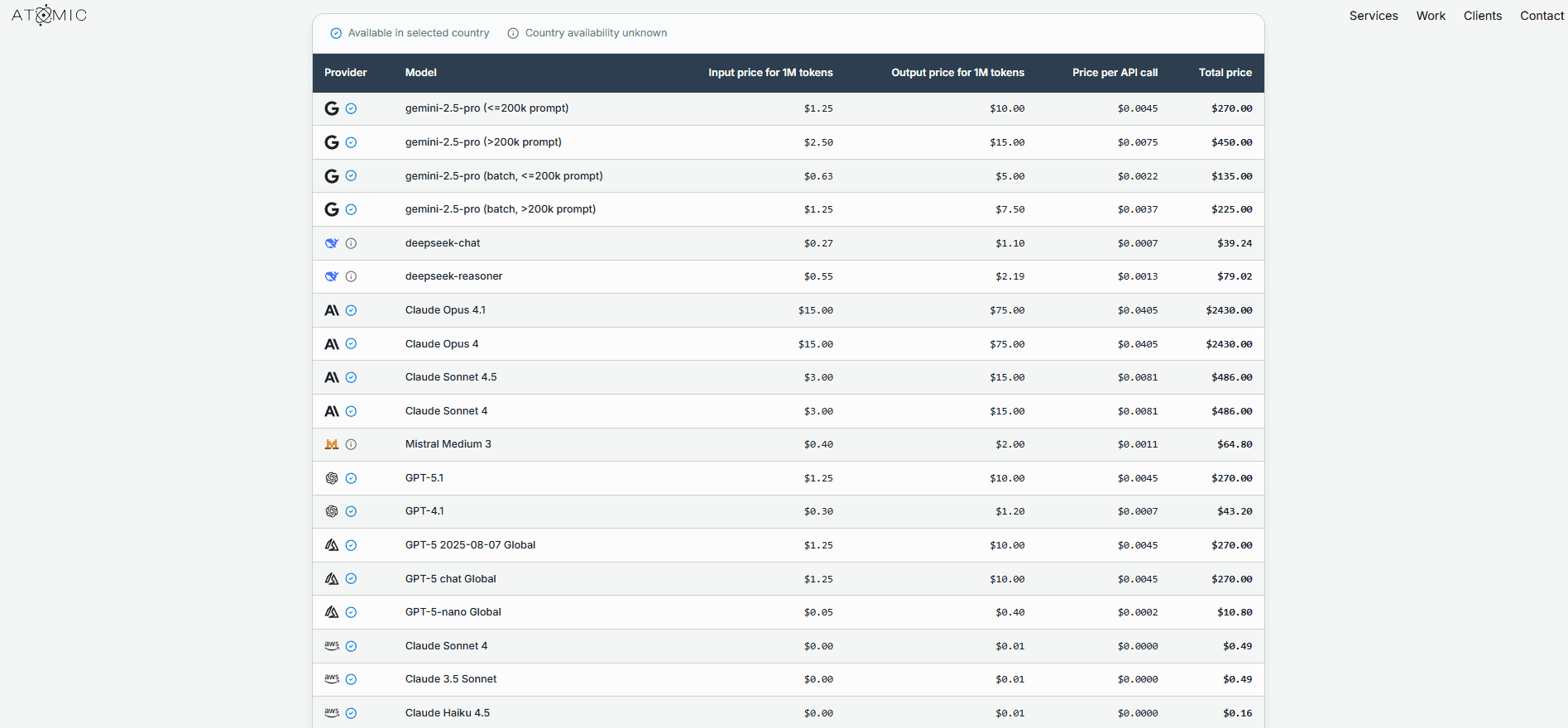Screen dimensions: 1568x728
Task: Click DeepSeek whale icon for deepseek-chat
Action: tap(332, 243)
